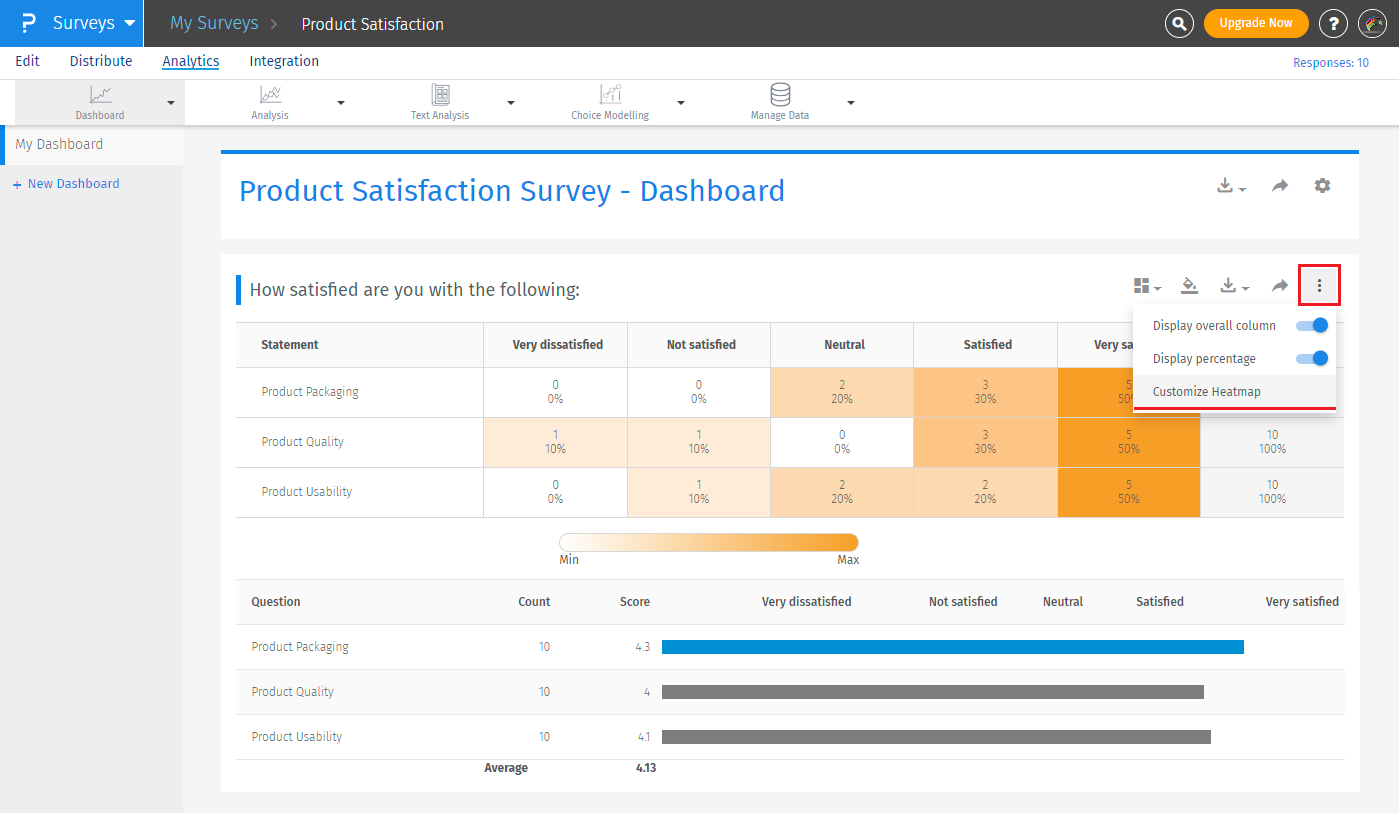Image resolution: width=1399 pixels, height=813 pixels.
Task: Toggle the Display overall column switch
Action: (1311, 325)
